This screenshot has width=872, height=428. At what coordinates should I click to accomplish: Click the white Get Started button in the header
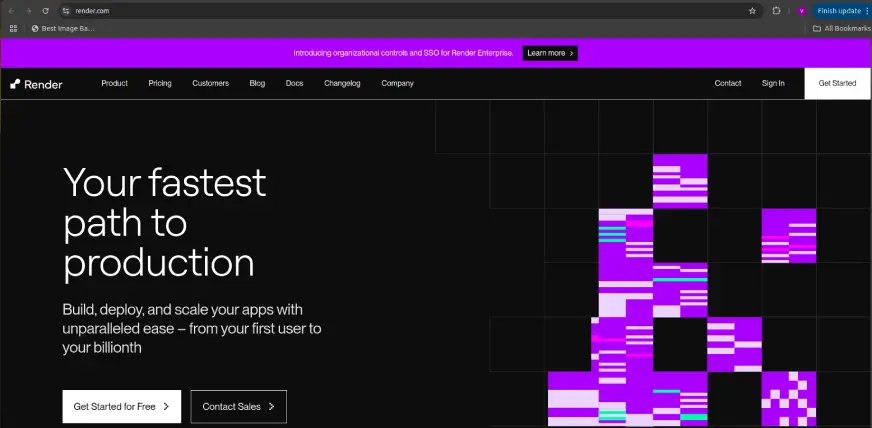pos(838,83)
